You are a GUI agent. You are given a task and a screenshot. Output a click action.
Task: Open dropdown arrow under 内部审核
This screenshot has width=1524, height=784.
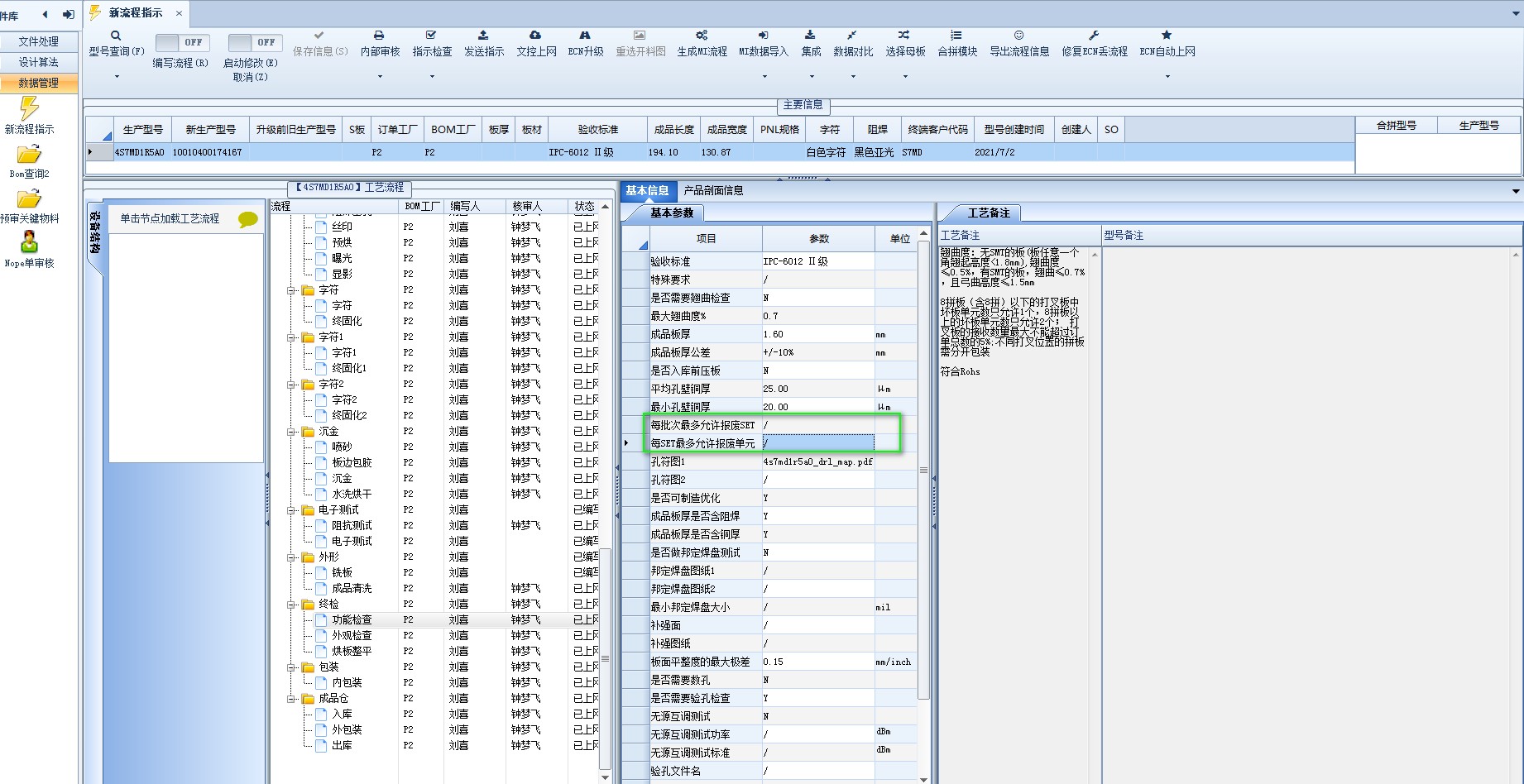tap(380, 77)
